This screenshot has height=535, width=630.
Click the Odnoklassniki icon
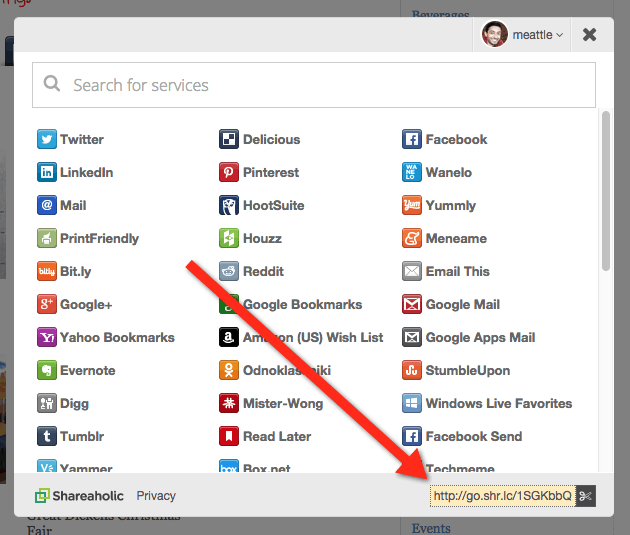(229, 370)
